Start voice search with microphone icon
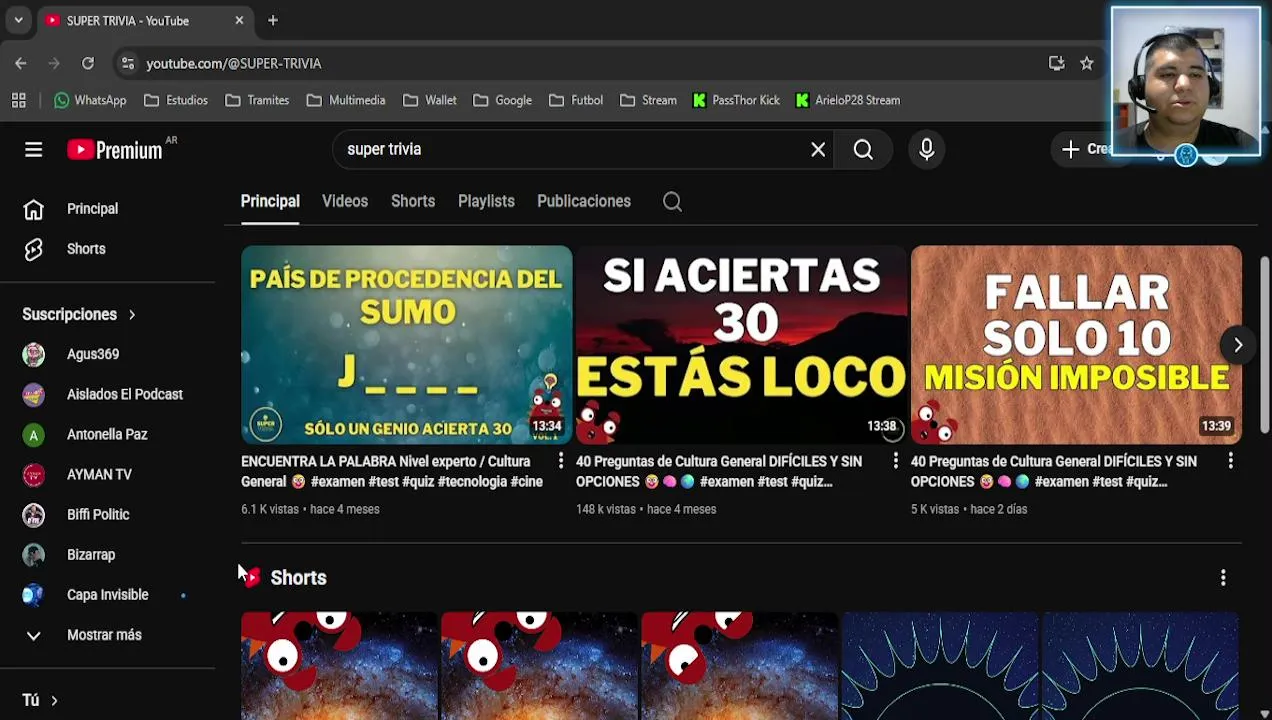The image size is (1272, 720). point(926,149)
